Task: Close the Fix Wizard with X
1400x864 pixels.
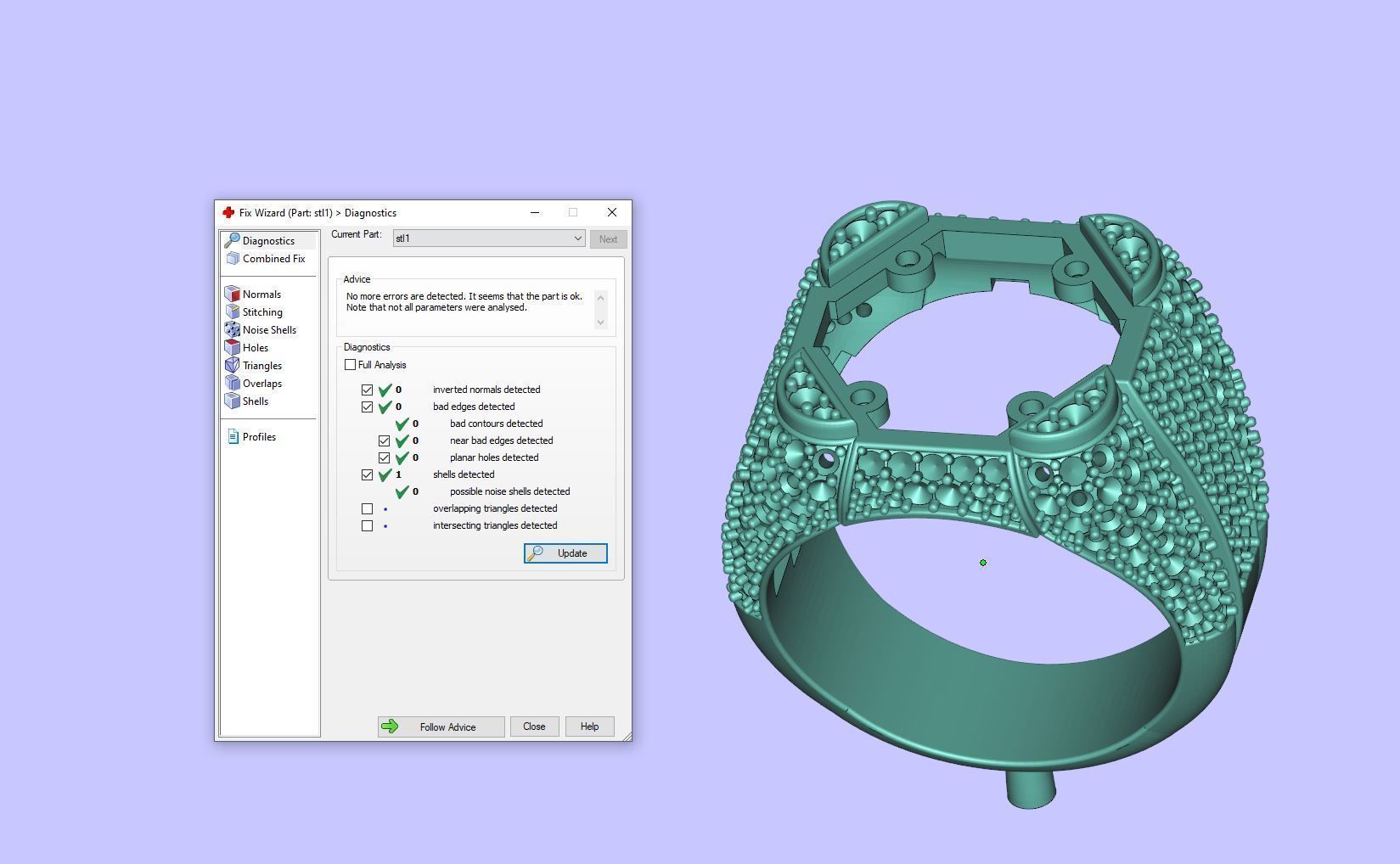Action: click(611, 212)
